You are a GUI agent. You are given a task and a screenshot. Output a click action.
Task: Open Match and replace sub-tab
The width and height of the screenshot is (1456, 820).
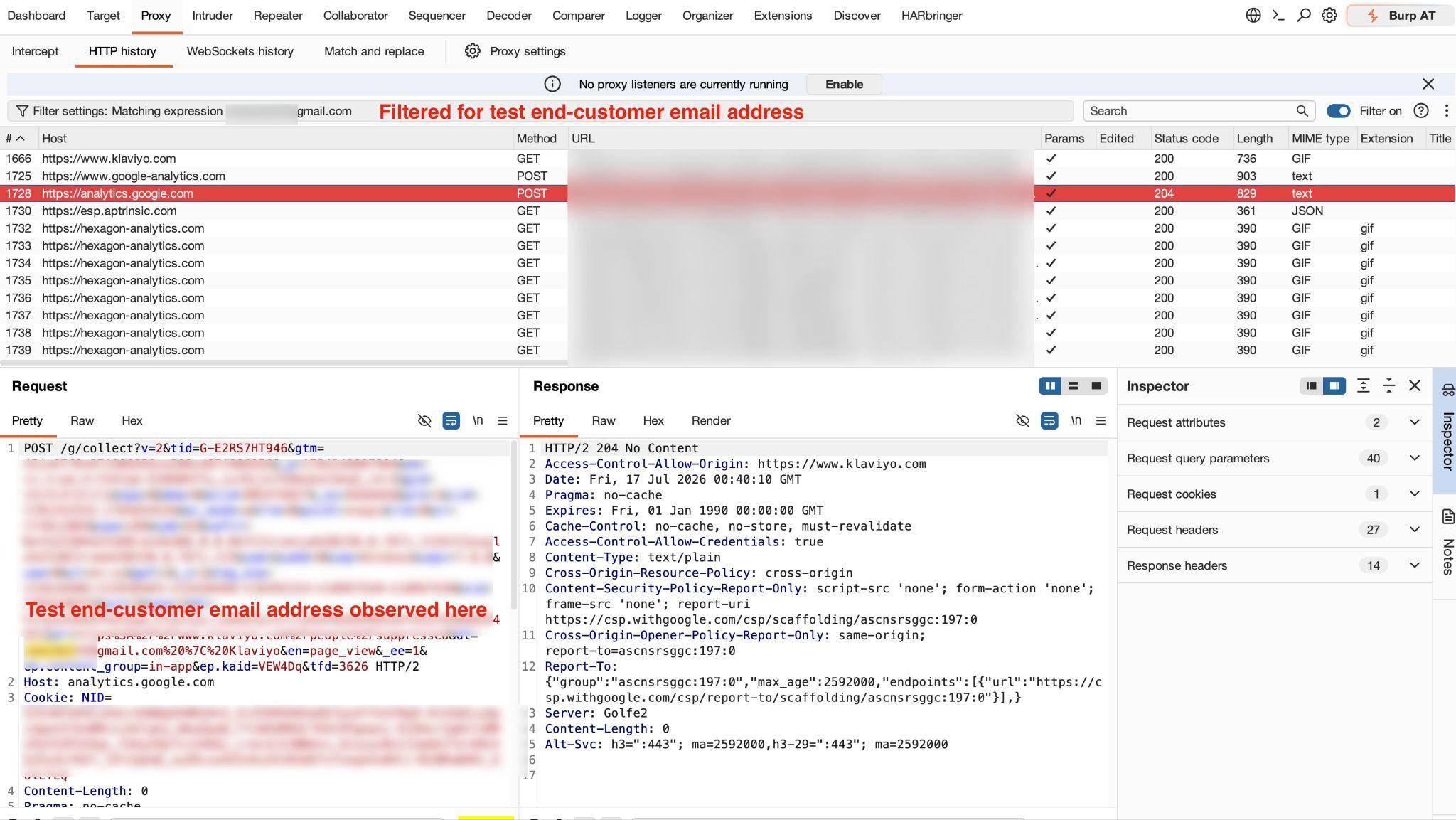(x=374, y=51)
